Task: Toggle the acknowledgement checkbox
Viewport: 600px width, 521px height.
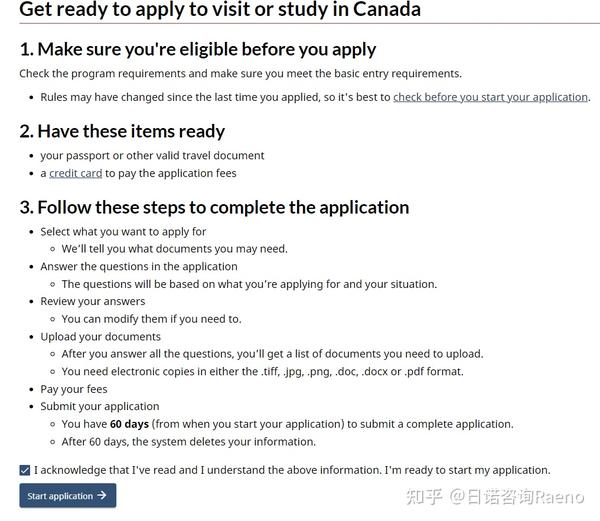Action: click(x=25, y=470)
